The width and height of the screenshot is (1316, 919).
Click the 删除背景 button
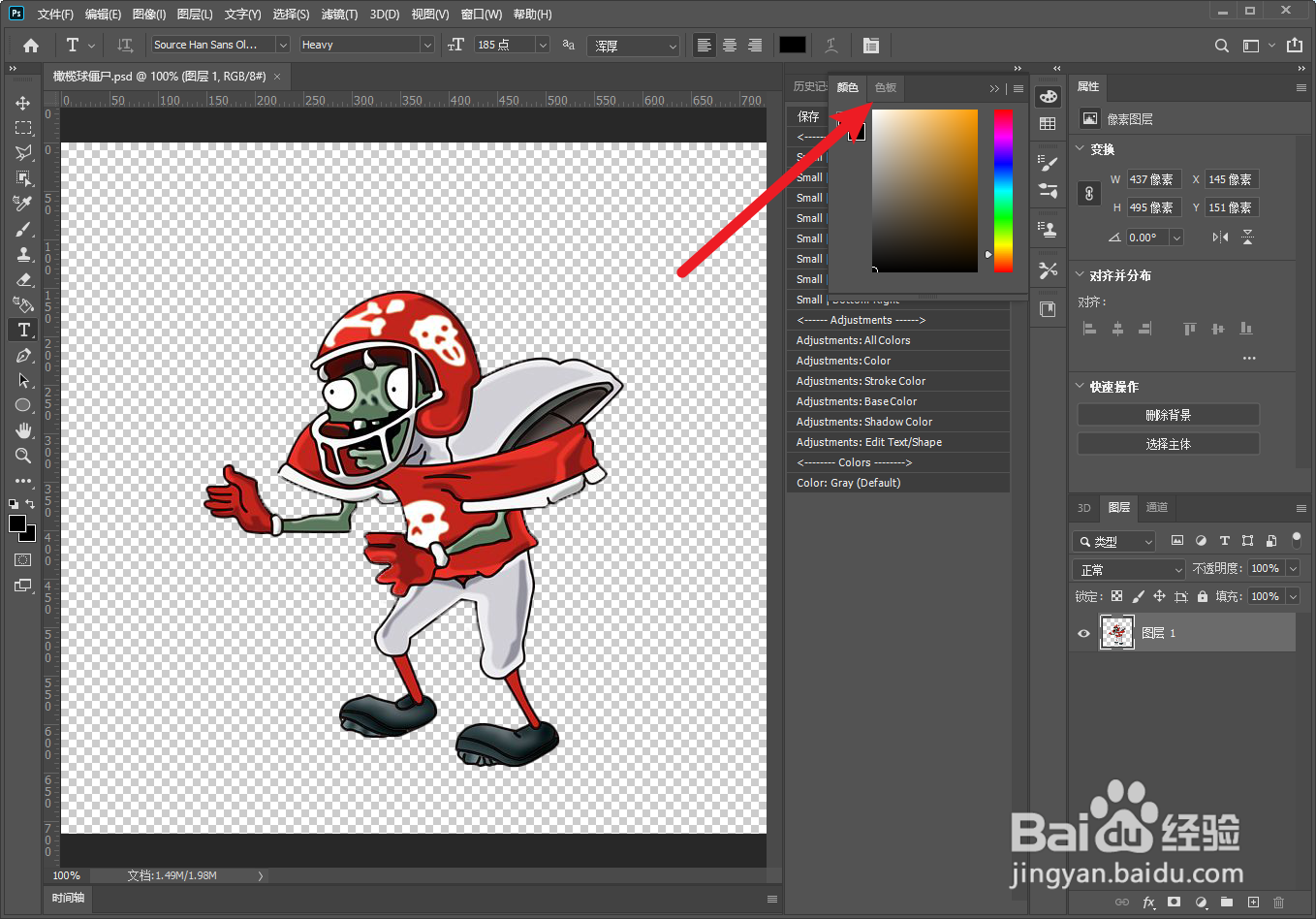click(1169, 415)
